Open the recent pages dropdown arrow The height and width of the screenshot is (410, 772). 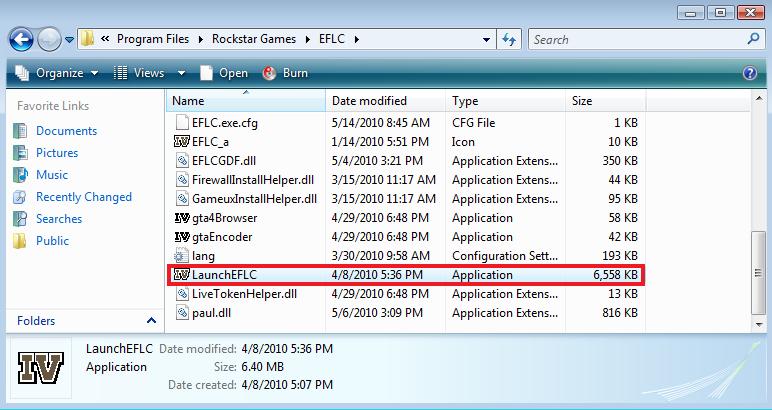pyautogui.click(x=69, y=40)
